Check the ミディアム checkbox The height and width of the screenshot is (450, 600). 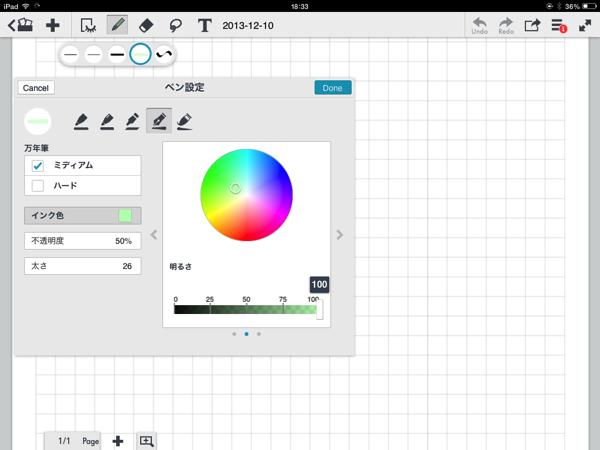38,165
